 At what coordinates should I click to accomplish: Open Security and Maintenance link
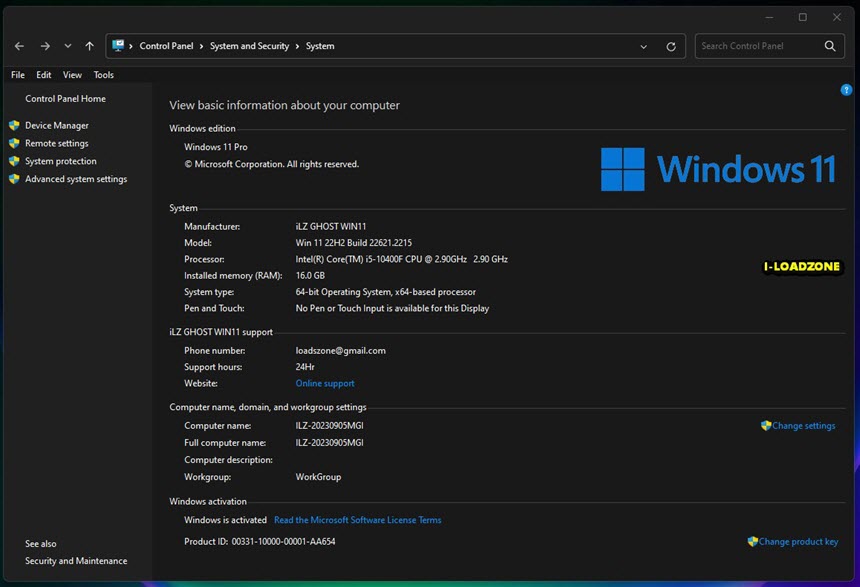click(76, 561)
